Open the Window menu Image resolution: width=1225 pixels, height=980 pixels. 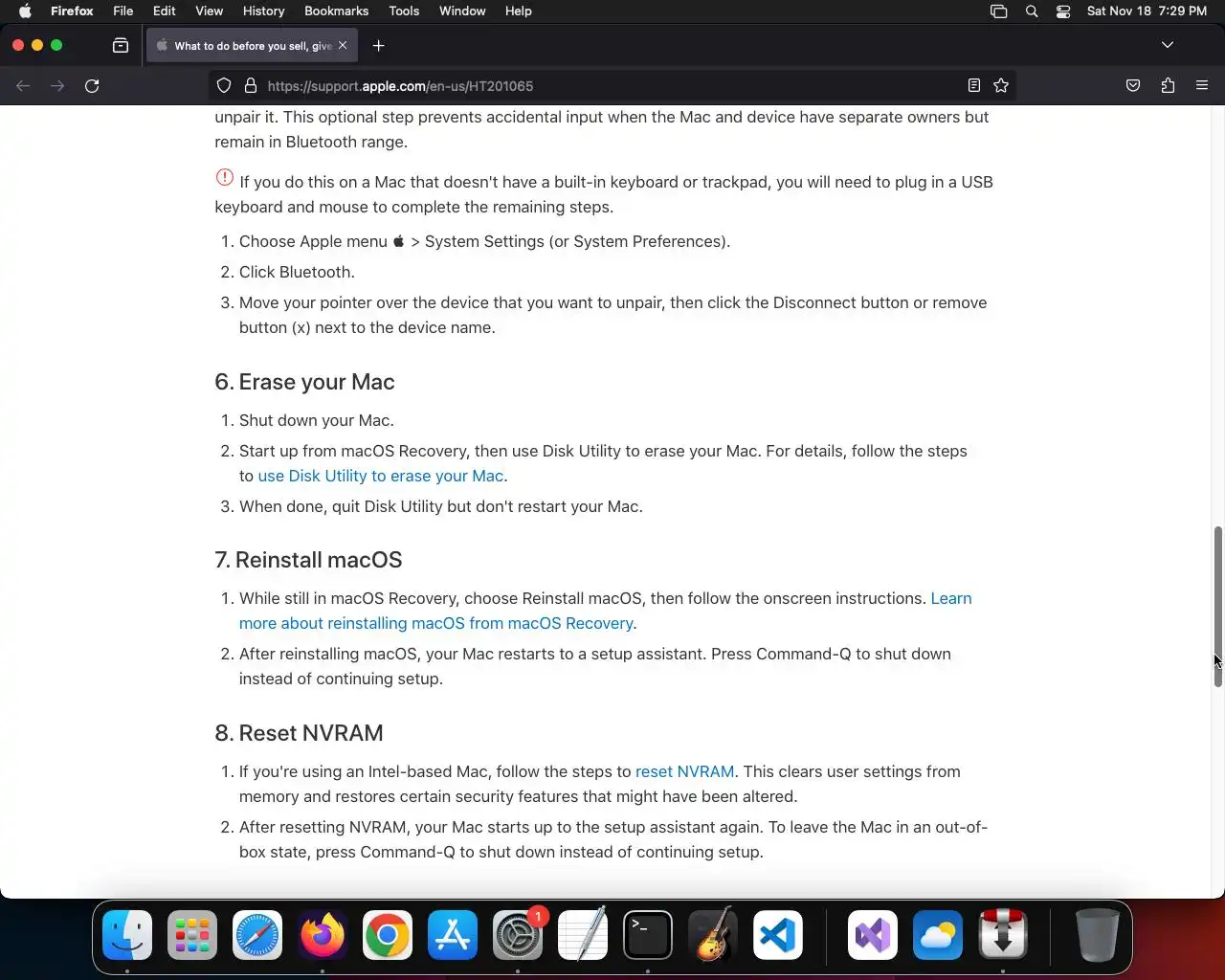point(462,11)
